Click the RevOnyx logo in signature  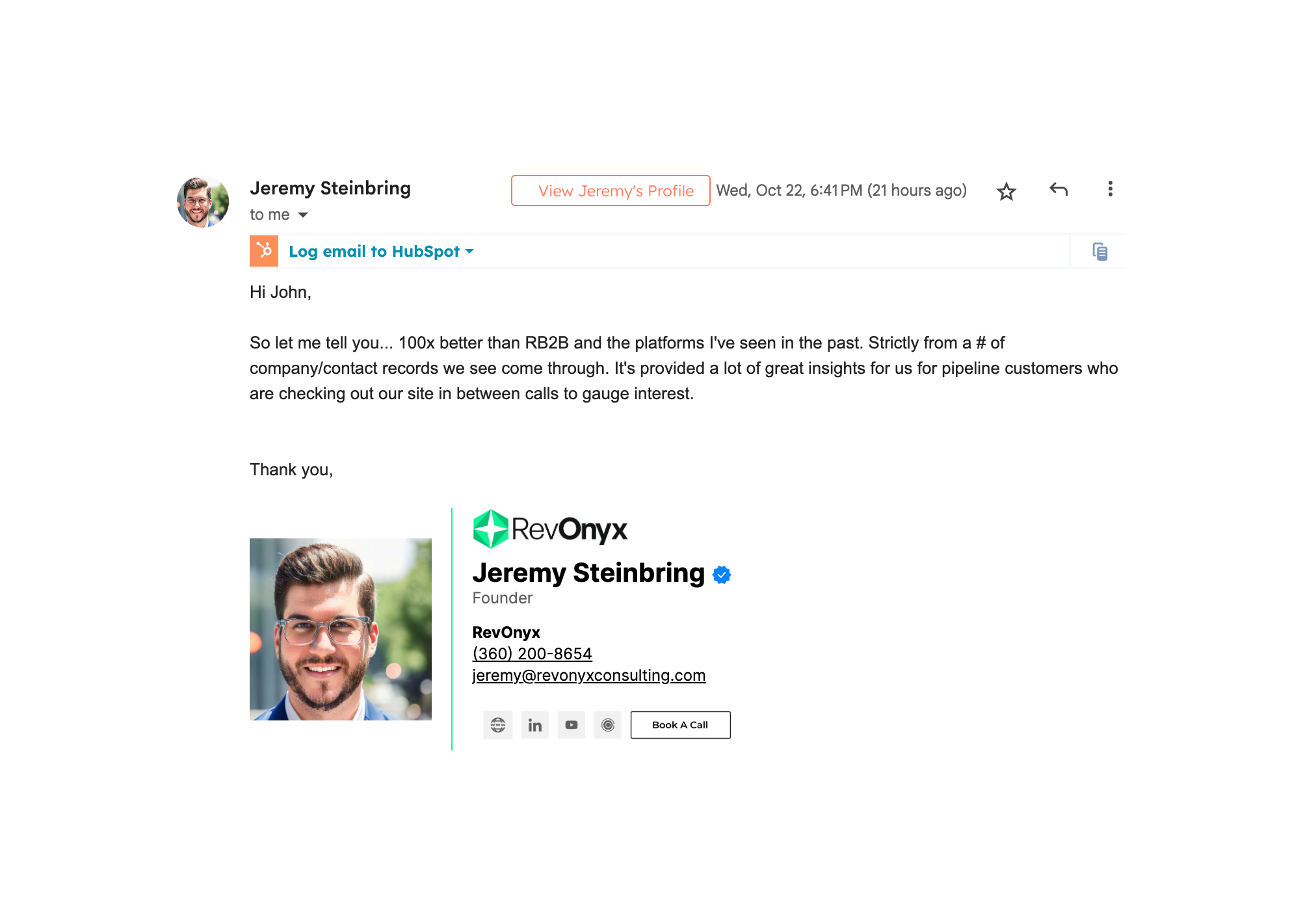(550, 529)
